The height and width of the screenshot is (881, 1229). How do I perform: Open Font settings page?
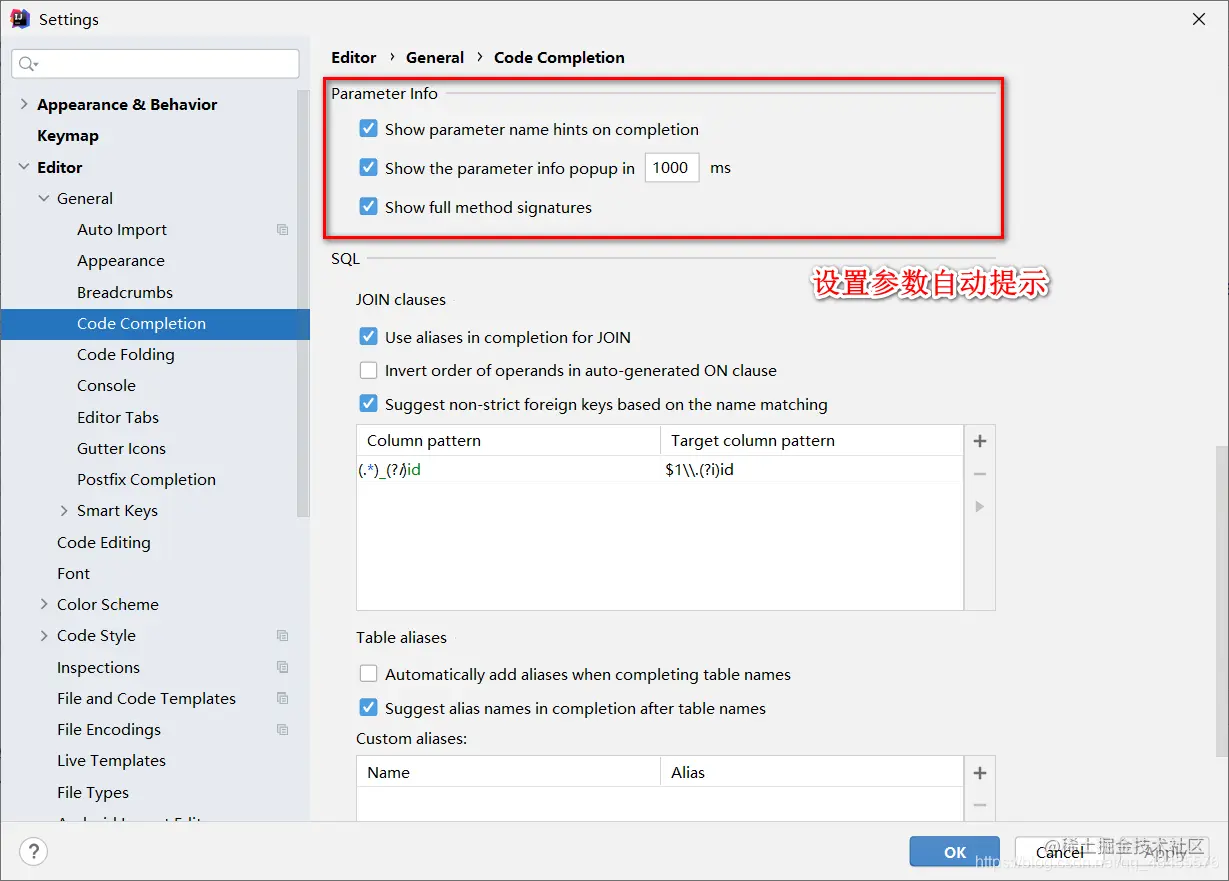(73, 573)
